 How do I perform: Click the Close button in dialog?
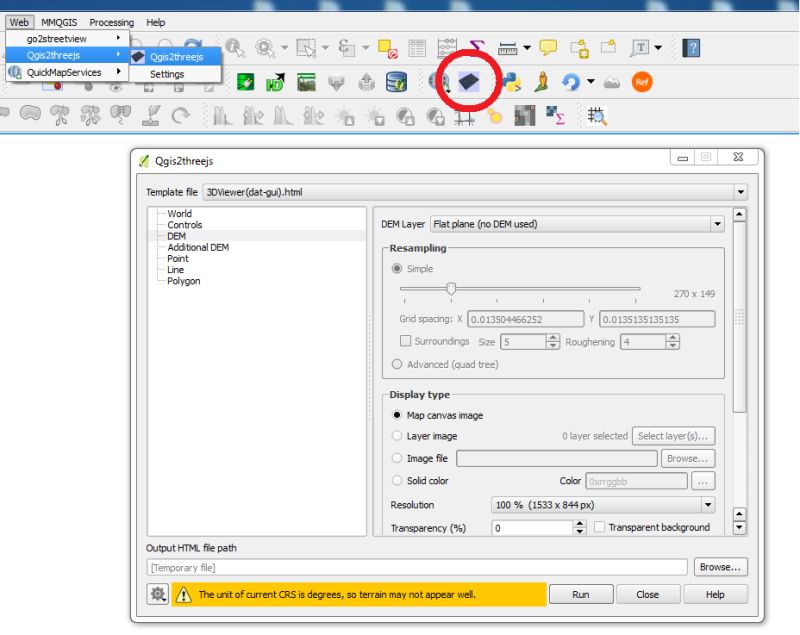coord(647,594)
